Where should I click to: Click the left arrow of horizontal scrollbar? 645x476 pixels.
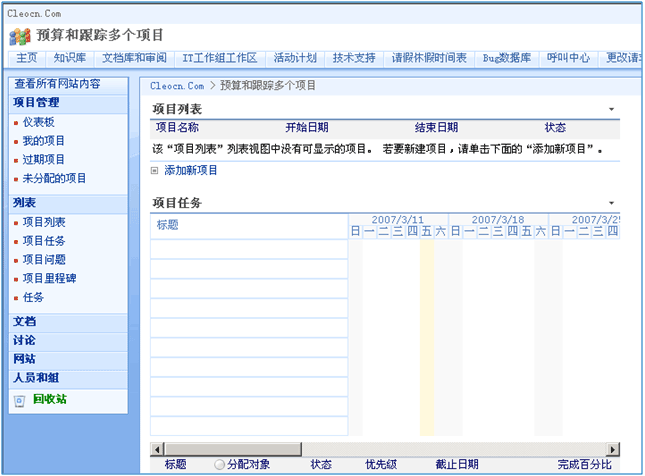(x=156, y=447)
